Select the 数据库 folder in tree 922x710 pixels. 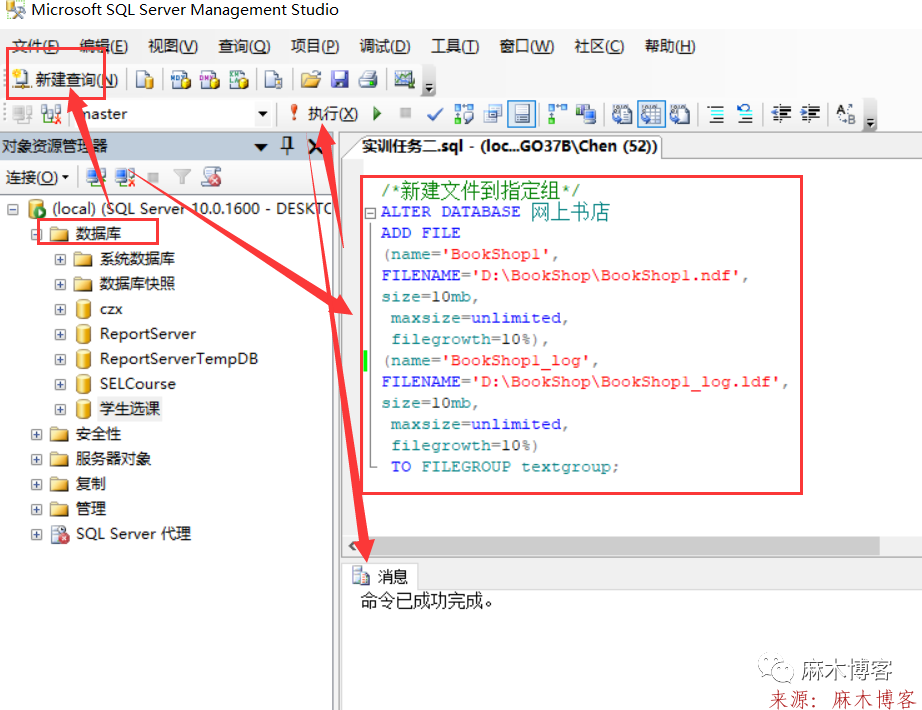coord(98,233)
